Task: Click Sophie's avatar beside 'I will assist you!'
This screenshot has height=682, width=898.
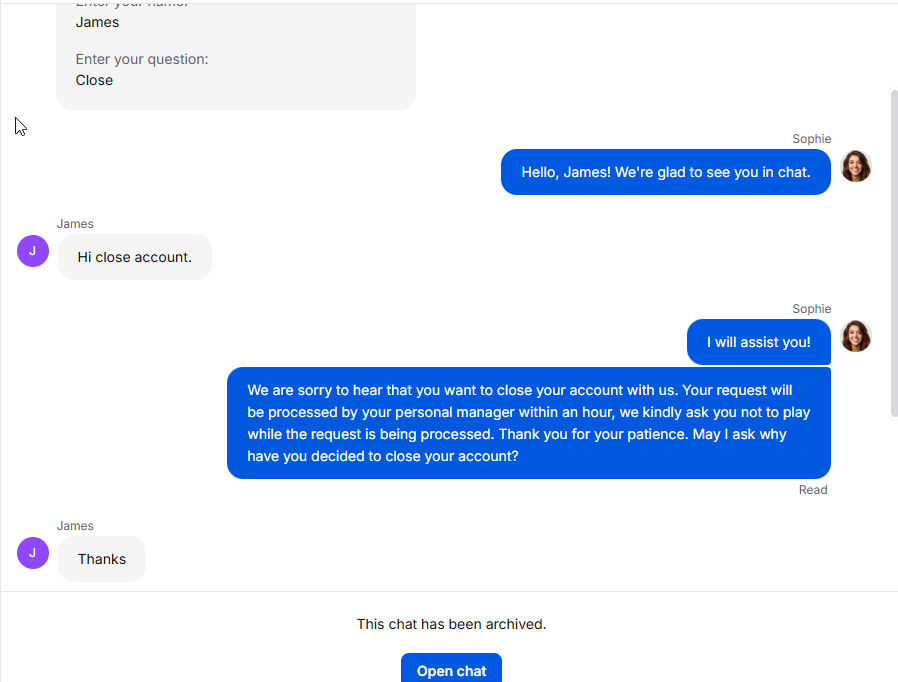Action: (855, 336)
